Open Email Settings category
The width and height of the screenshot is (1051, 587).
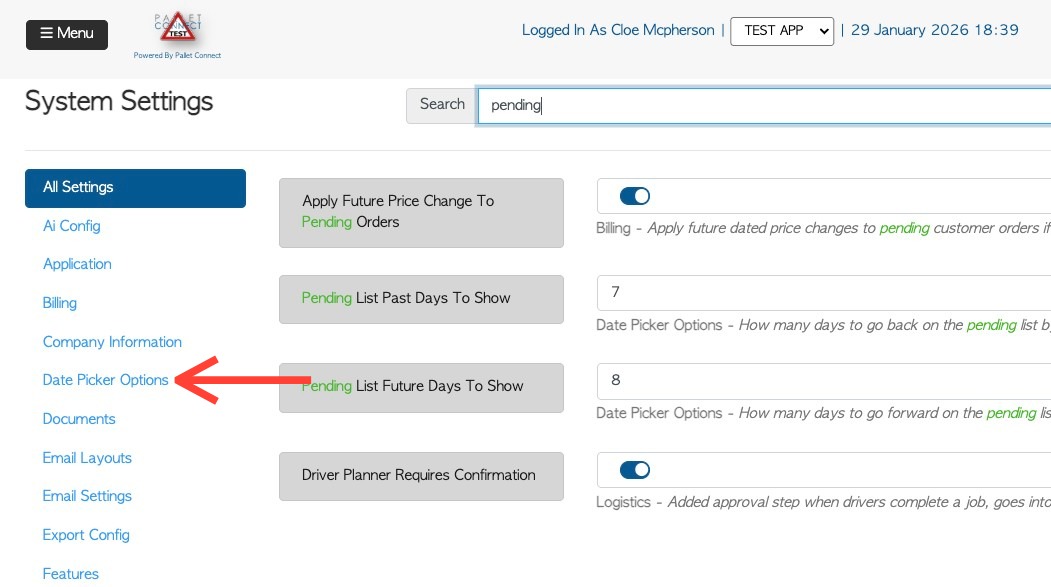[x=87, y=496]
